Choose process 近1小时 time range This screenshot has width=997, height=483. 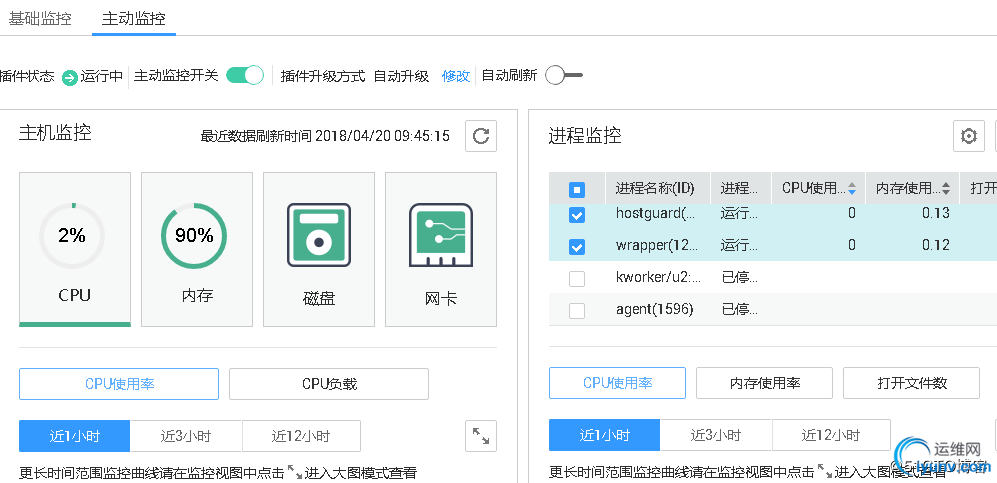605,435
